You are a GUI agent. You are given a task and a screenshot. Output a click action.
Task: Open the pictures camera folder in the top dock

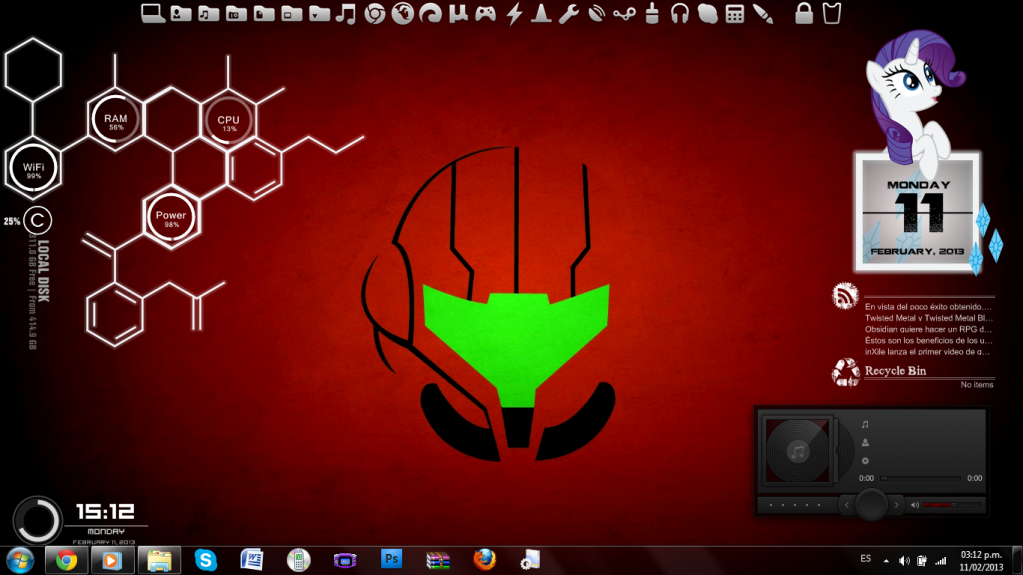click(236, 14)
